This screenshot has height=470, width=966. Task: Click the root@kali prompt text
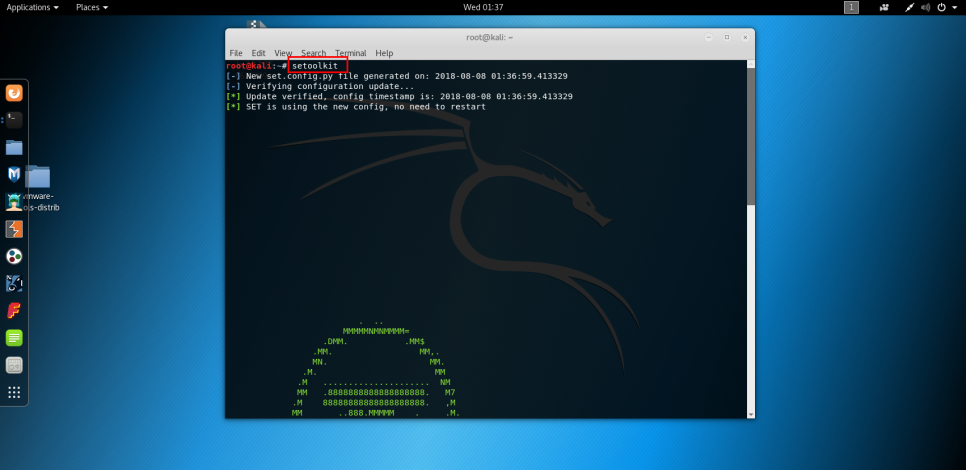click(256, 65)
